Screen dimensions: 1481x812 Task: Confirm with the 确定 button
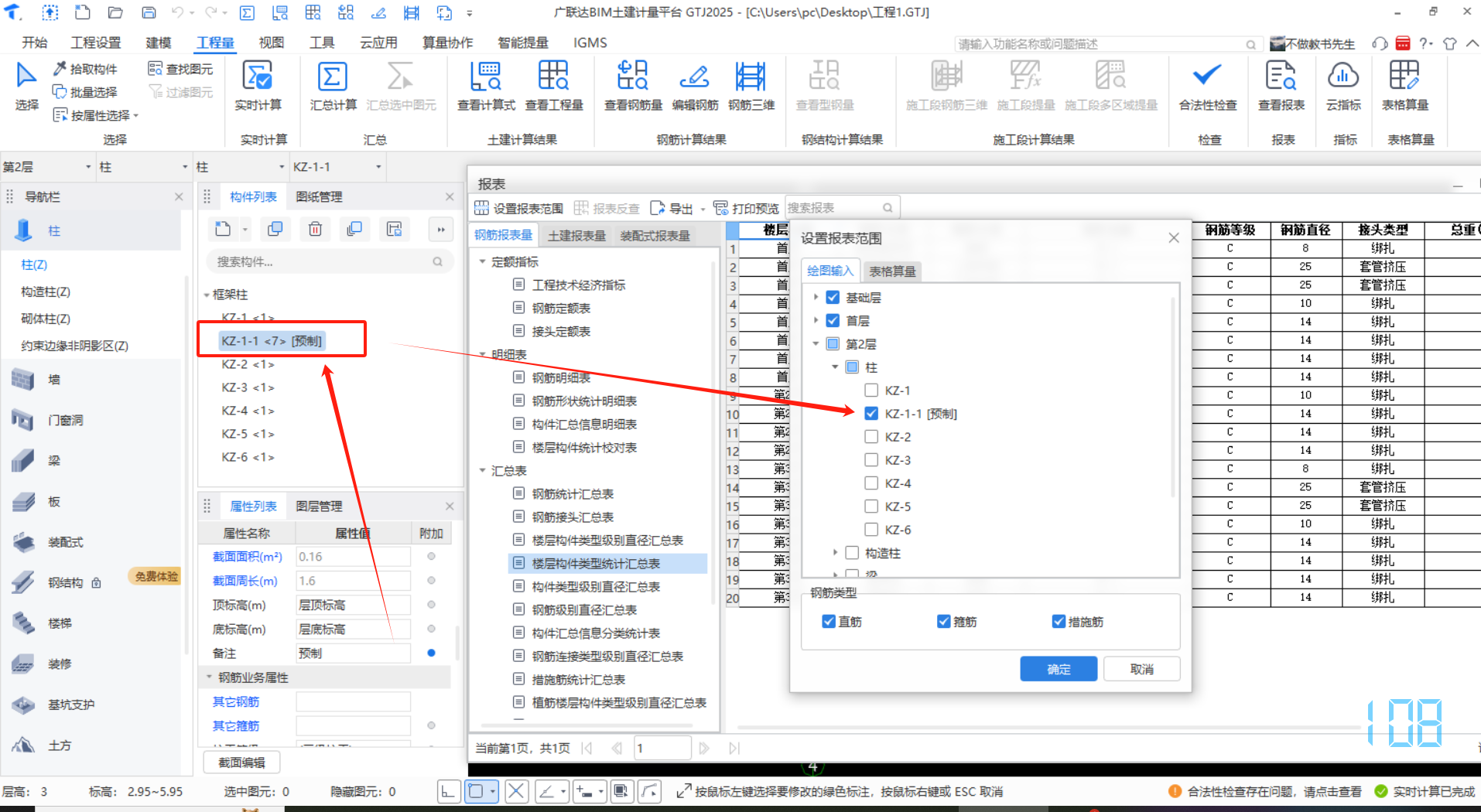(x=1059, y=669)
